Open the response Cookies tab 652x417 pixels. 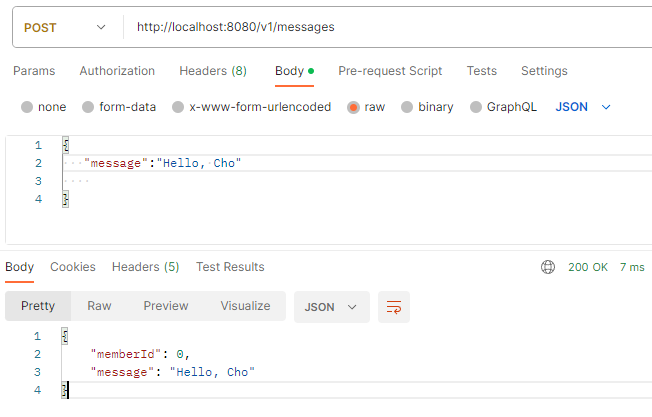pyautogui.click(x=73, y=267)
